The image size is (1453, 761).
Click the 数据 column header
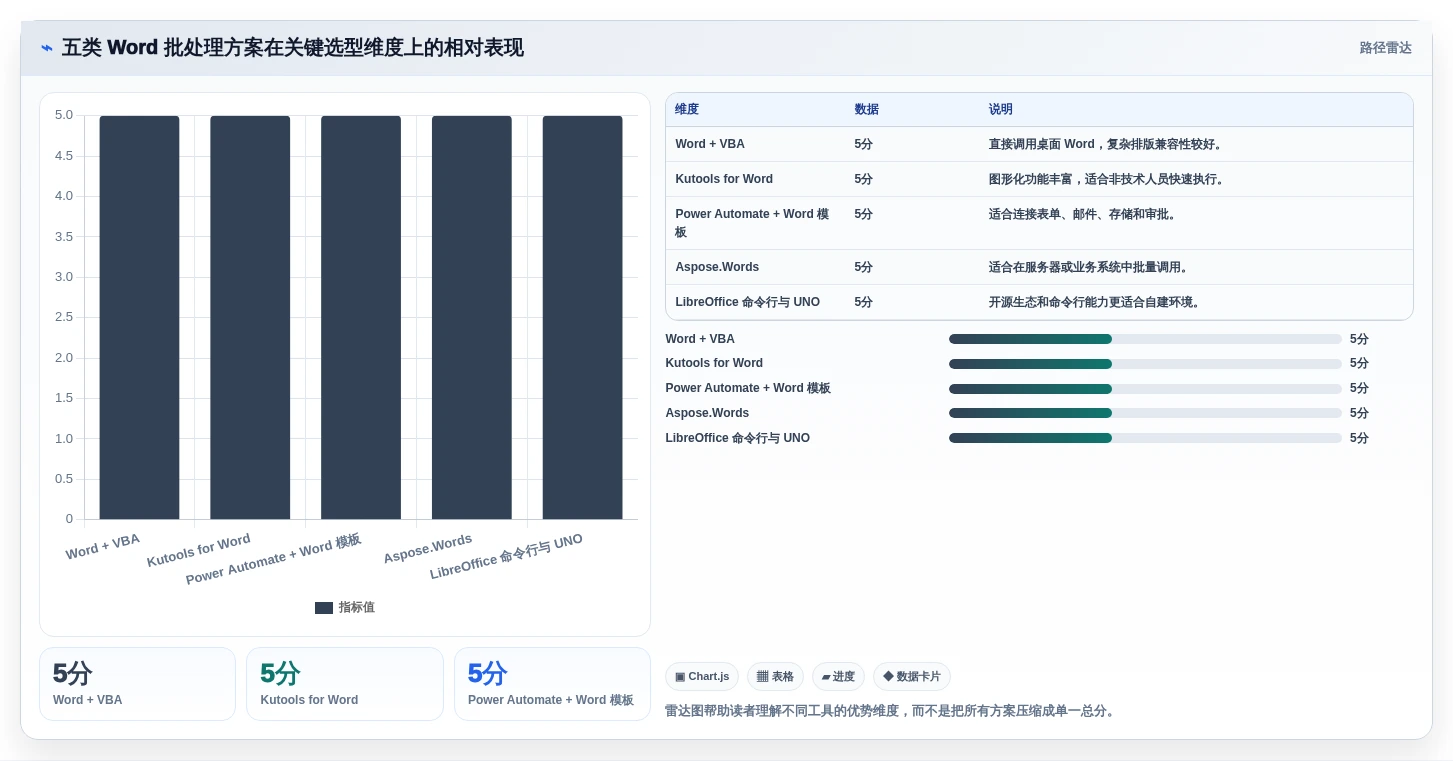pos(867,109)
